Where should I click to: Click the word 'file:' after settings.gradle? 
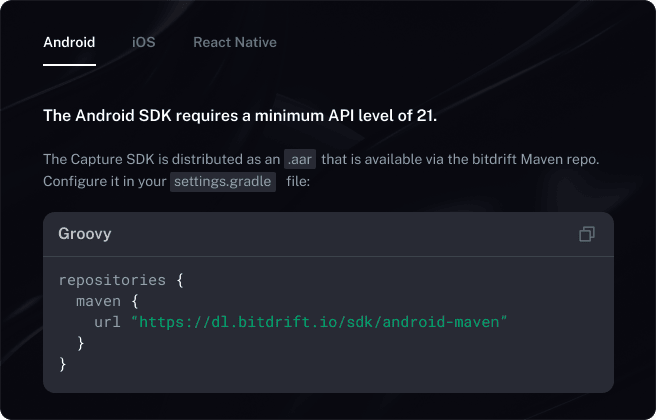[301, 182]
